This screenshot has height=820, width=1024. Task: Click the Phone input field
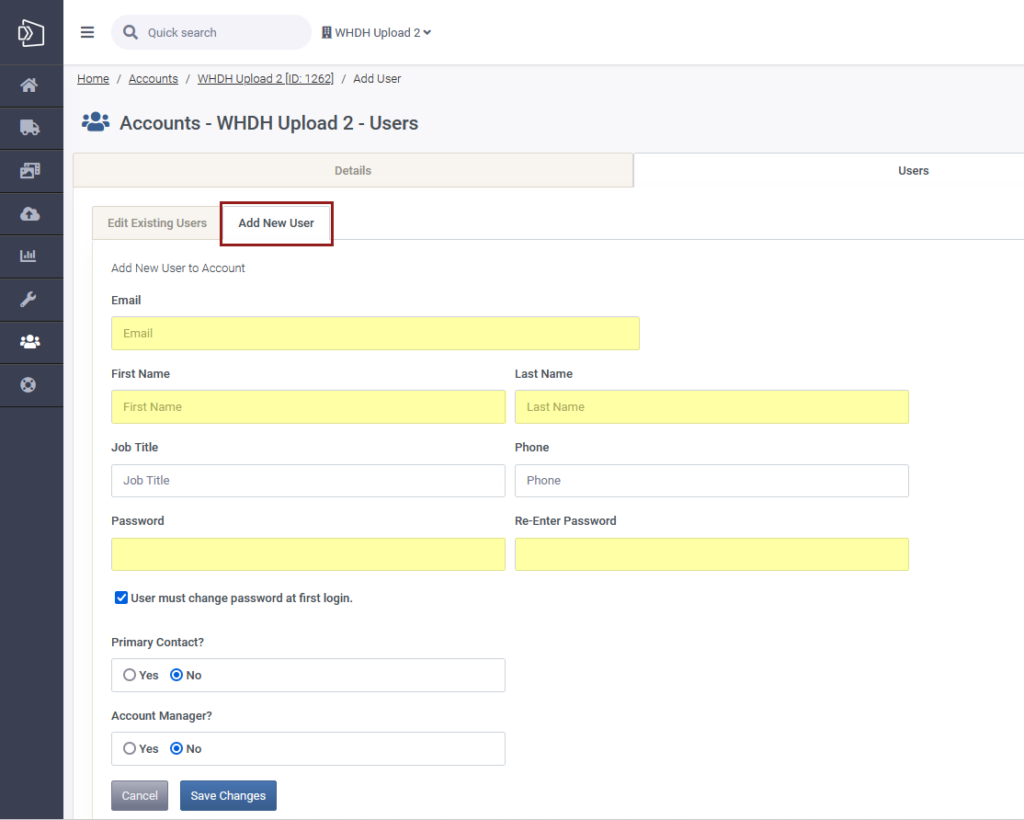click(x=711, y=481)
